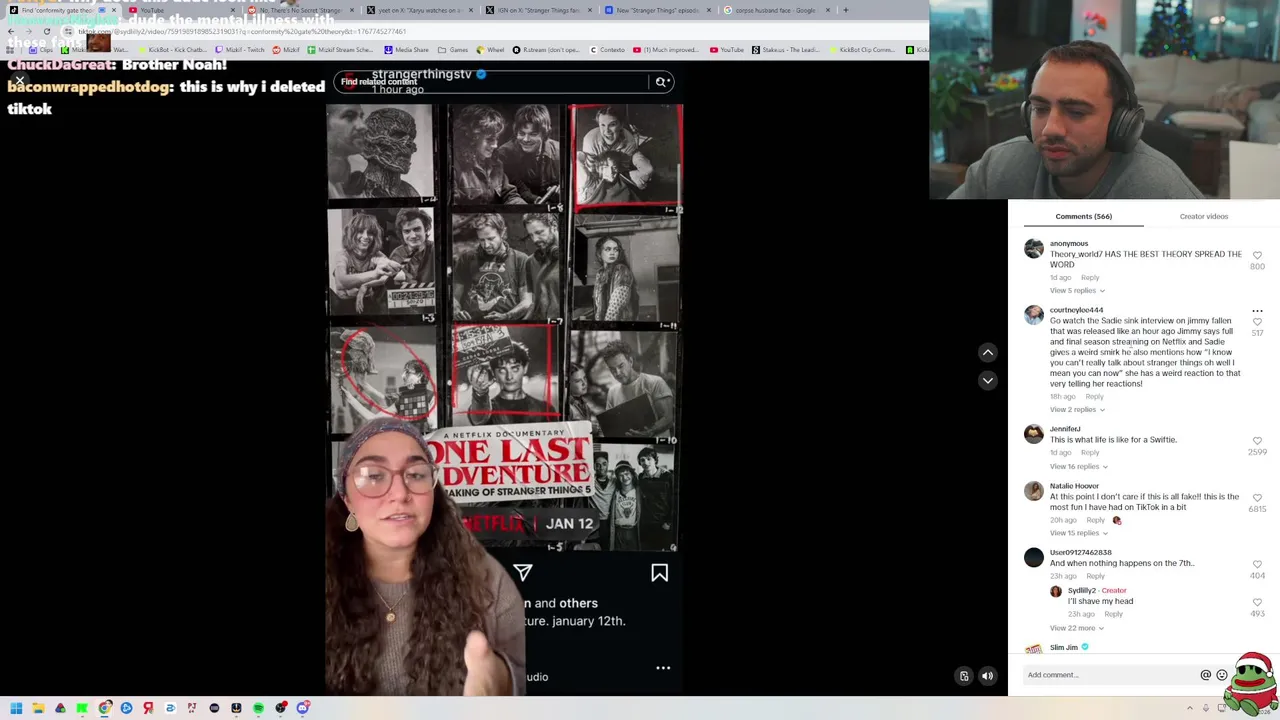Go to next video with down arrow
This screenshot has height=720, width=1280.
point(987,380)
